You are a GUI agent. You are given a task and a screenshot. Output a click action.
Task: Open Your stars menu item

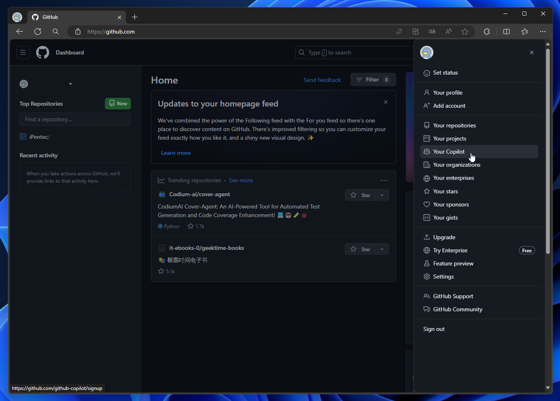point(479,191)
